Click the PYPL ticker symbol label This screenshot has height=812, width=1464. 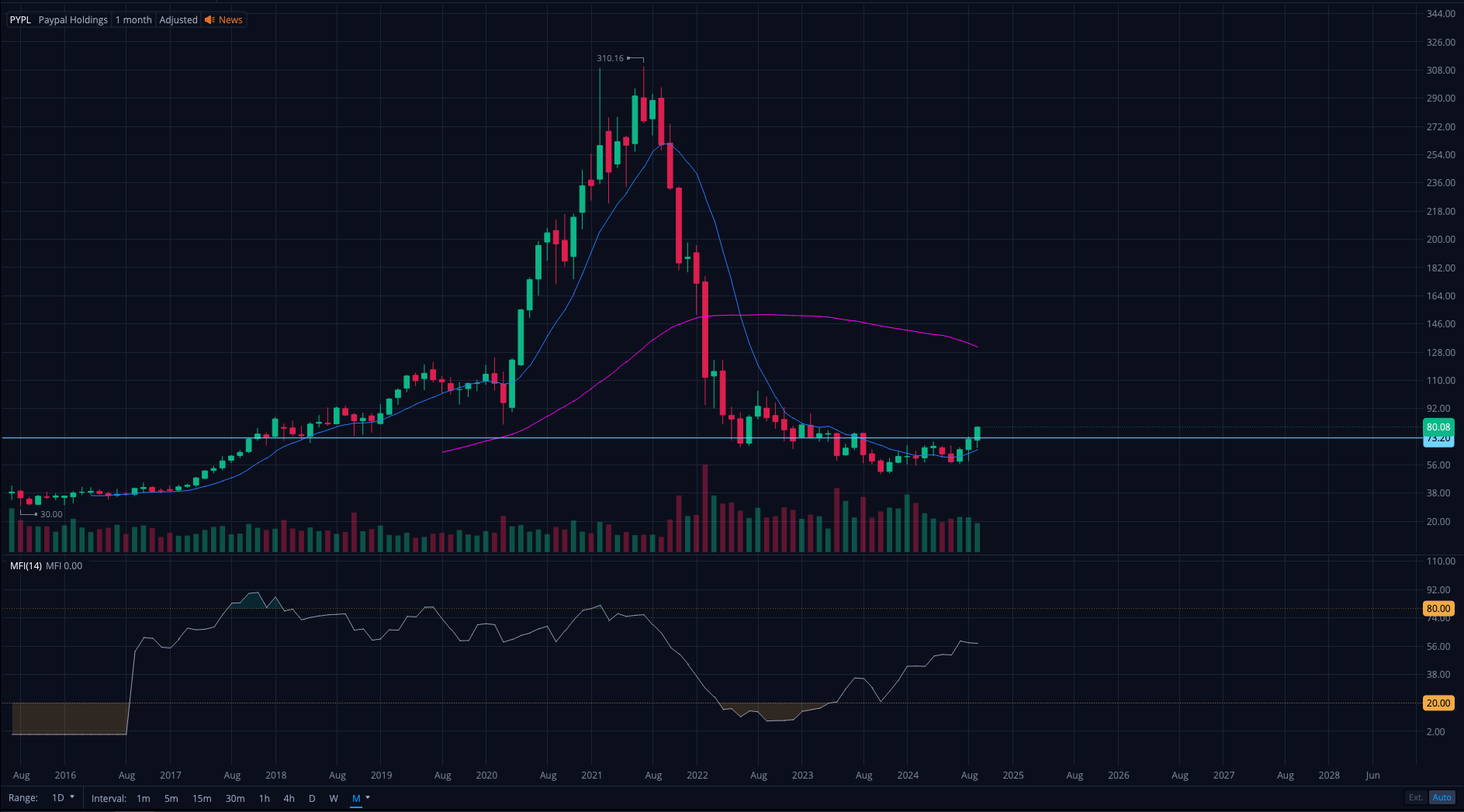(x=20, y=20)
